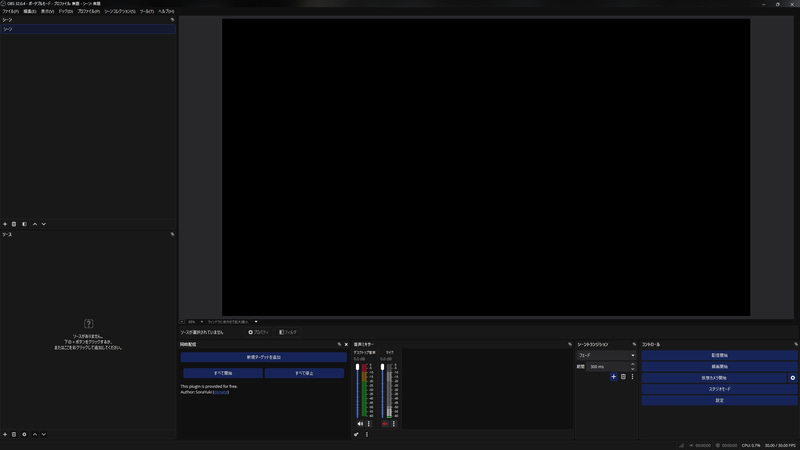The image size is (800, 450).
Task: Open source Filters button in toolbar
Action: click(288, 332)
